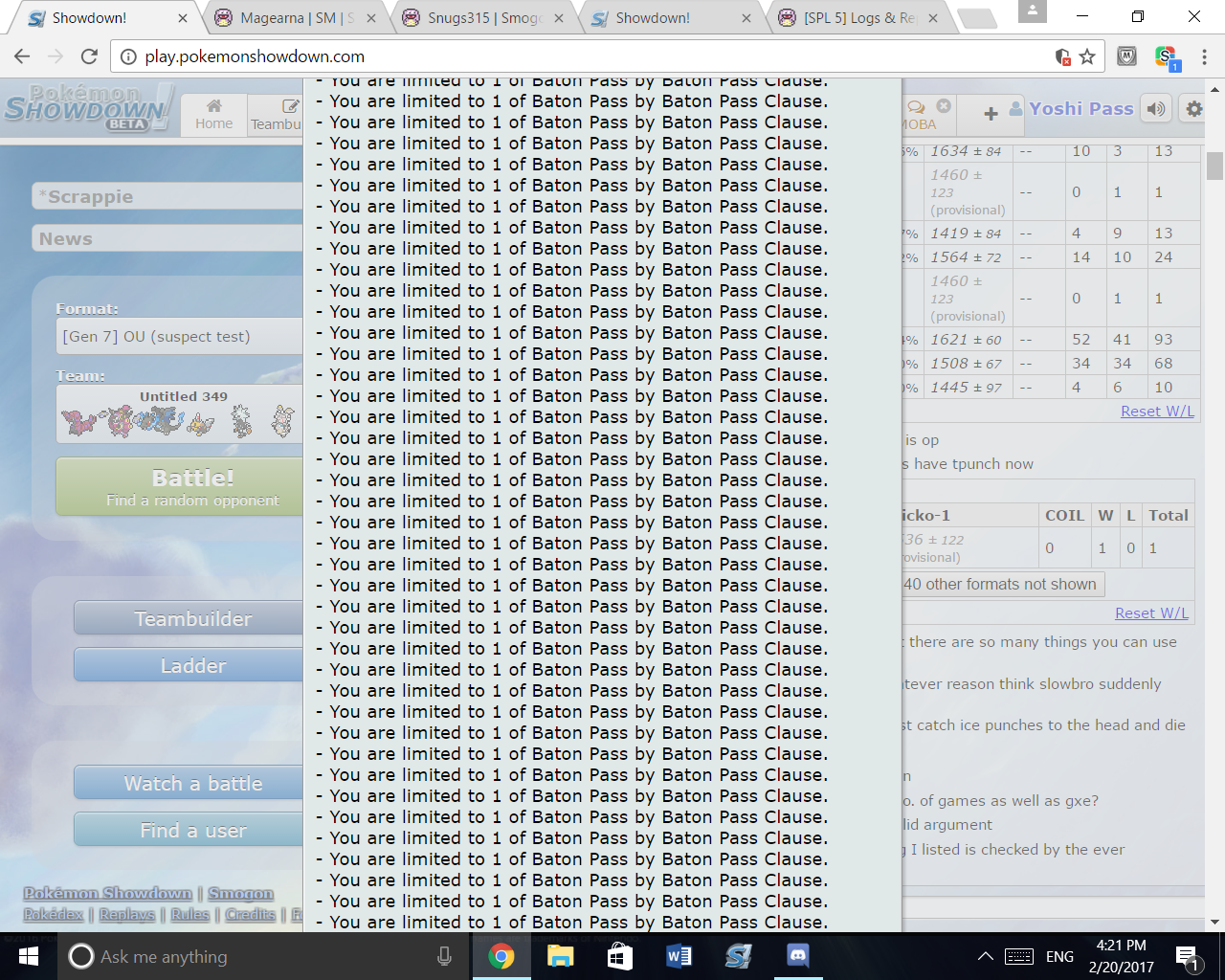Open the Ladder menu button
Viewport: 1225px width, 980px height.
(189, 665)
